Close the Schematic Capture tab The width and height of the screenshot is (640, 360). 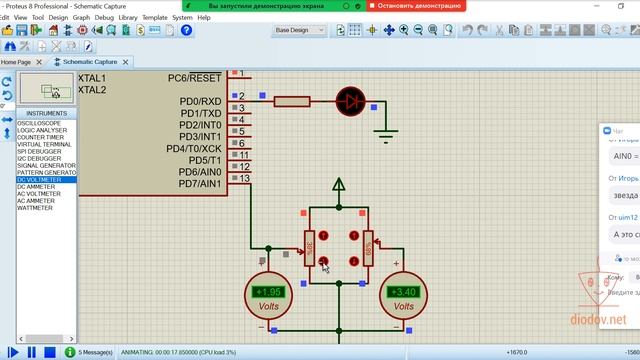(126, 62)
